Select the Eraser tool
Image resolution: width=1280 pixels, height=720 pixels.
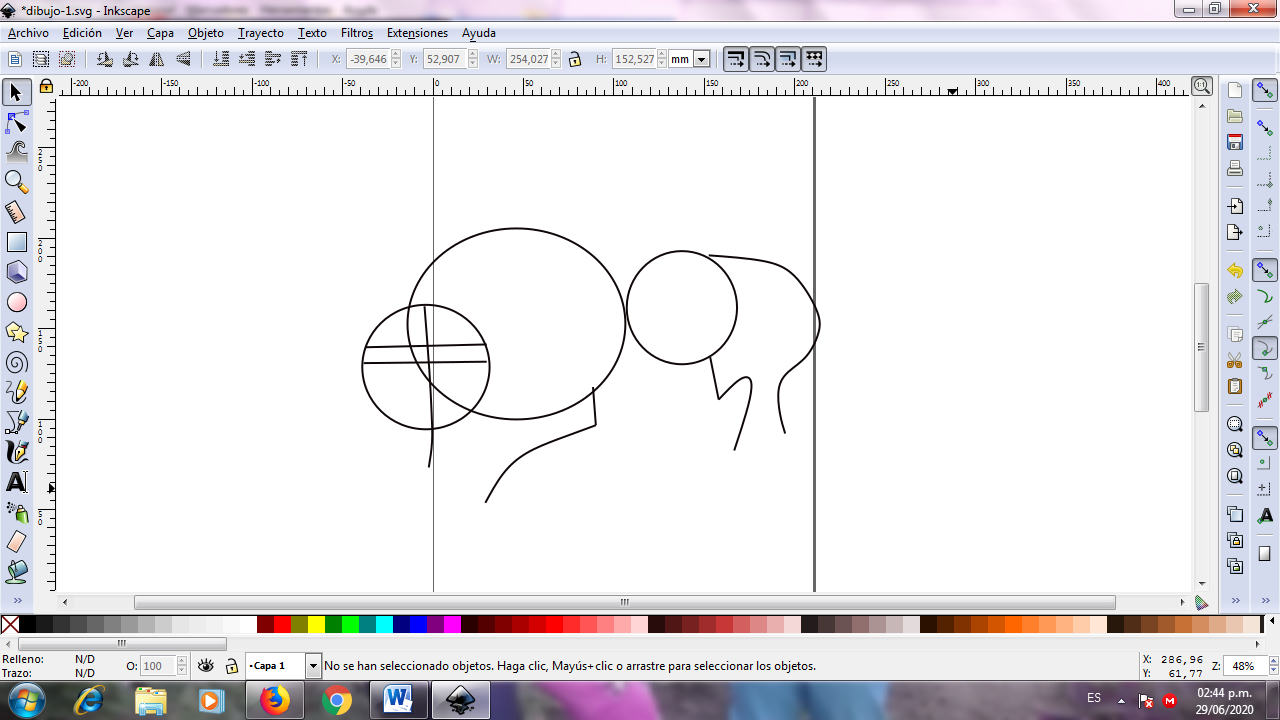[16, 542]
